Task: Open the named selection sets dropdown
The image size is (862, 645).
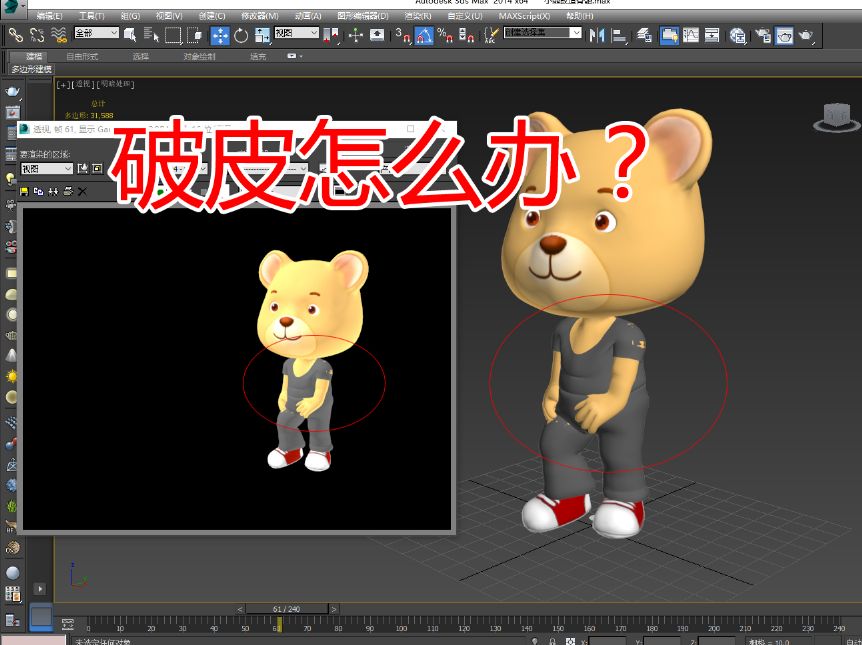Action: point(543,33)
